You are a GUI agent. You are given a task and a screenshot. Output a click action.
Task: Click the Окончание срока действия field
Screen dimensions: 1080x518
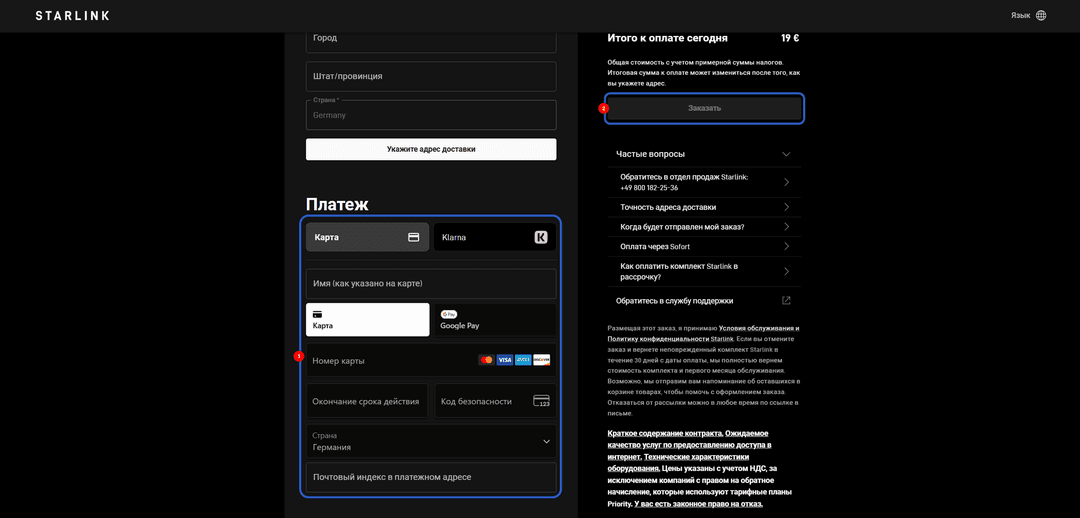367,401
